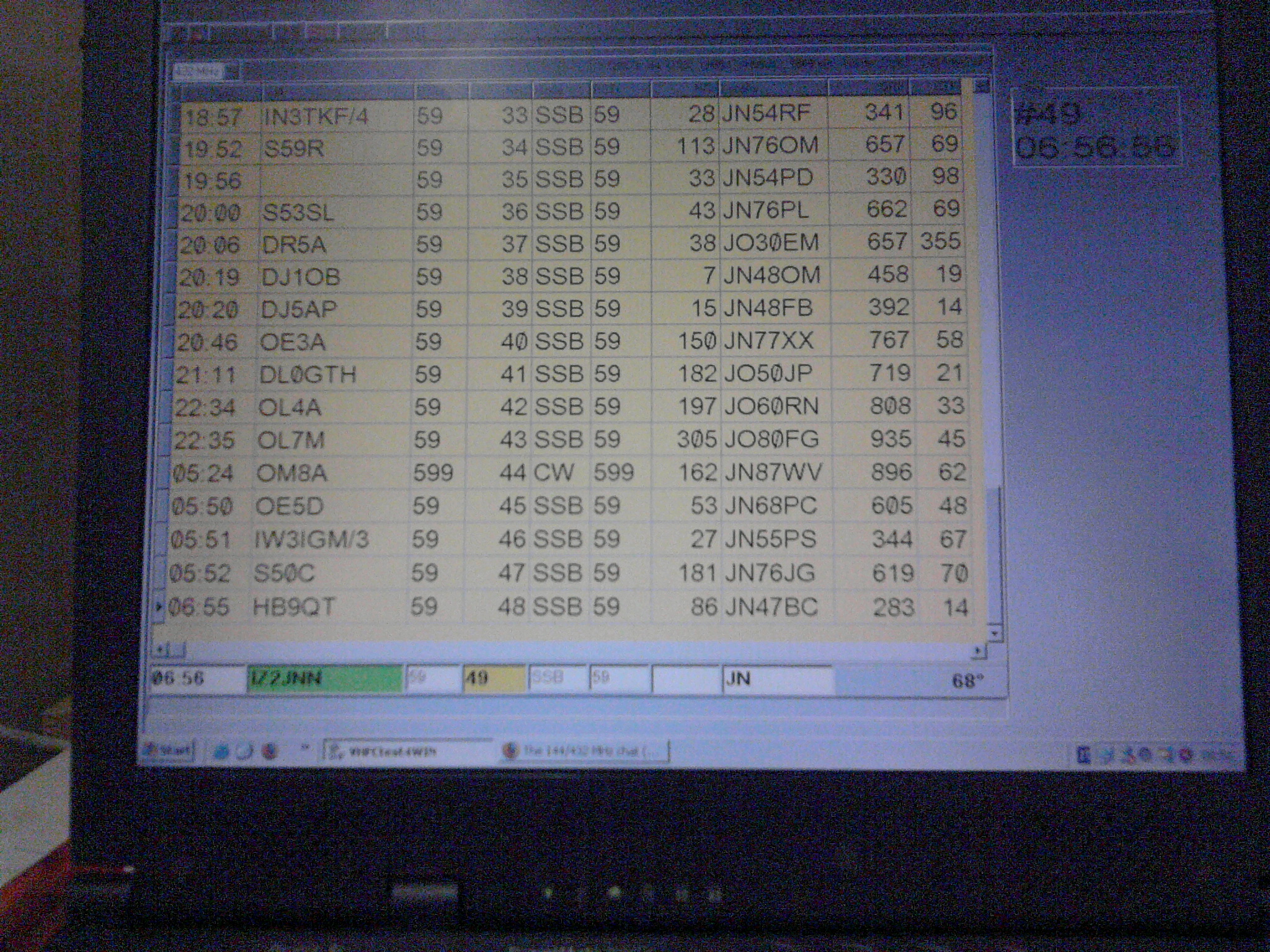The width and height of the screenshot is (1270, 952).
Task: Click the vertical scrollbar up arrow
Action: click(981, 86)
